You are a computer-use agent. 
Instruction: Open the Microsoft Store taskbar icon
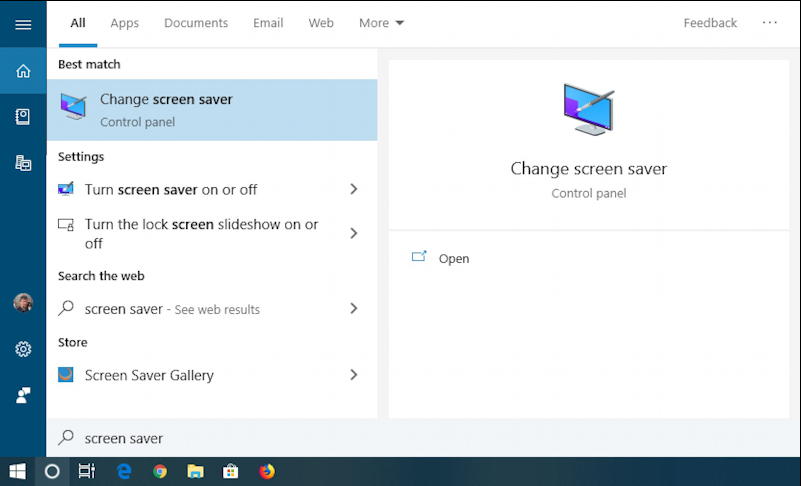[x=230, y=471]
